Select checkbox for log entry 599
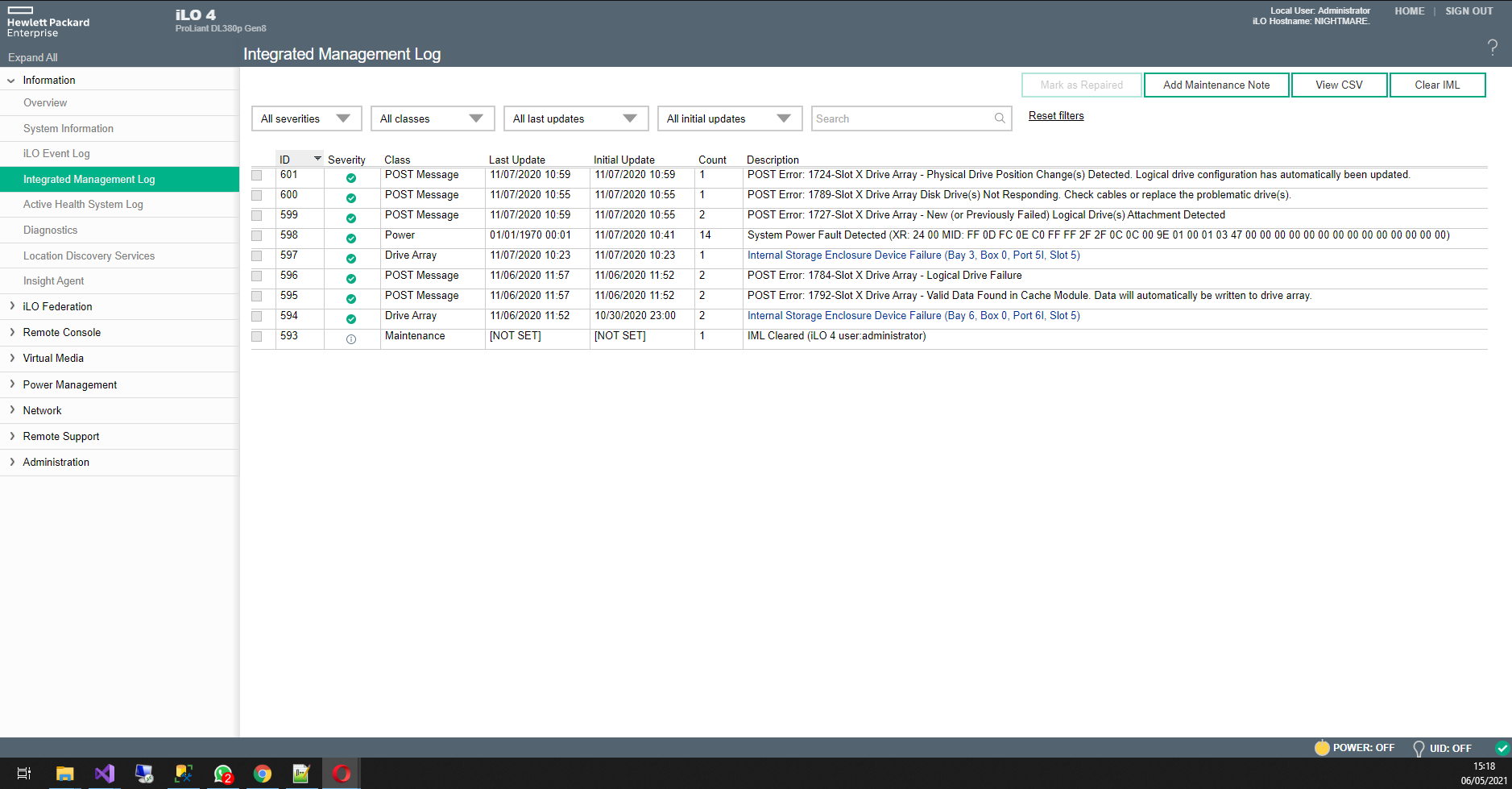 pos(257,215)
